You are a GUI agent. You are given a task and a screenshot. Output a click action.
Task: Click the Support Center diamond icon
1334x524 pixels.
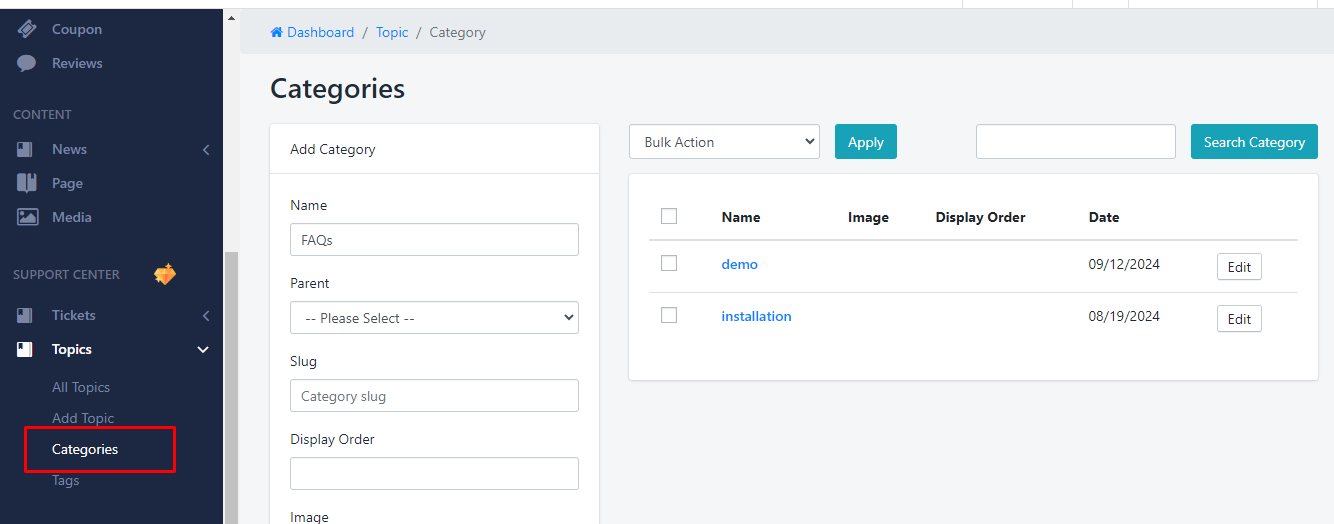[x=165, y=274]
